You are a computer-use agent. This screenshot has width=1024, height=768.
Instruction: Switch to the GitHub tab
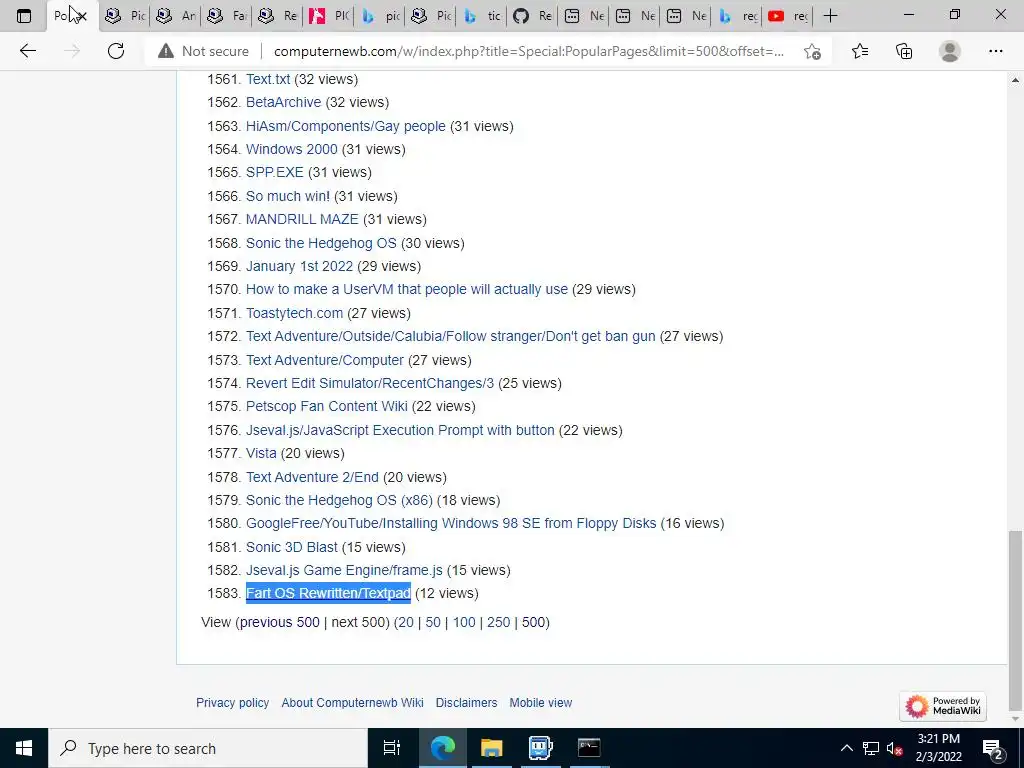point(531,16)
